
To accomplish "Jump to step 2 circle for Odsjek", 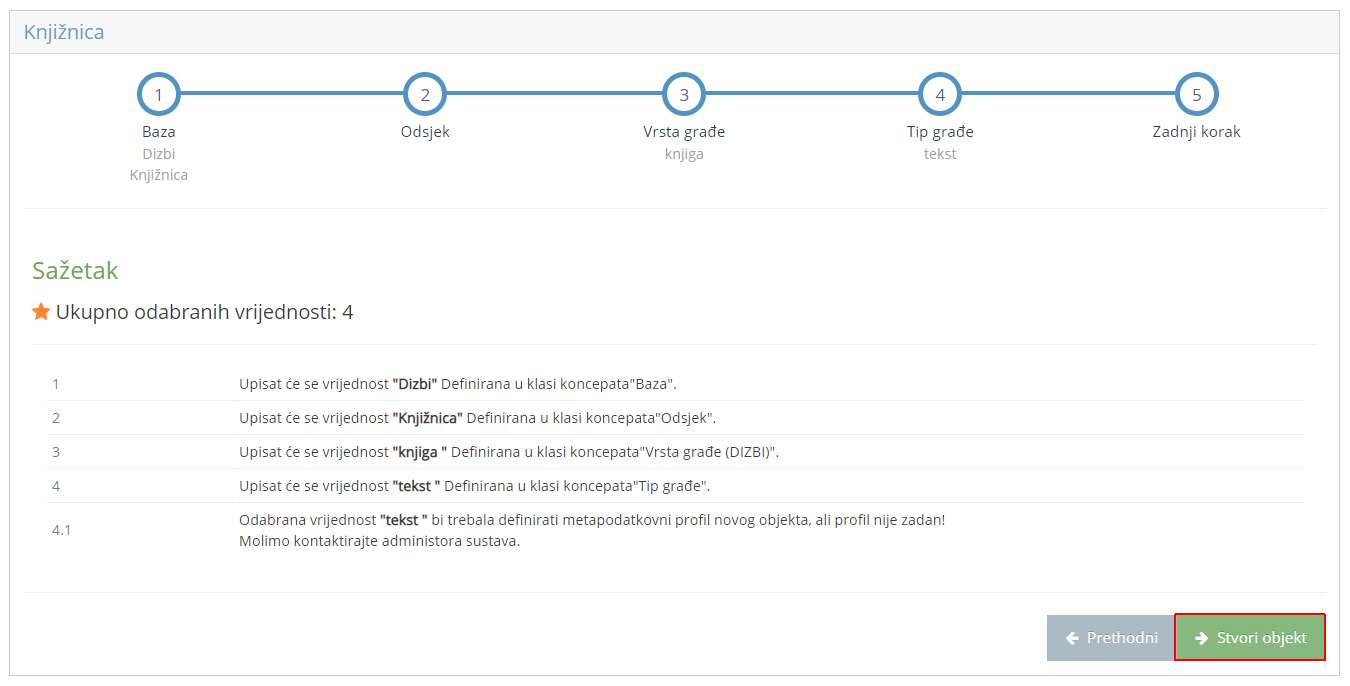I will click(x=424, y=95).
